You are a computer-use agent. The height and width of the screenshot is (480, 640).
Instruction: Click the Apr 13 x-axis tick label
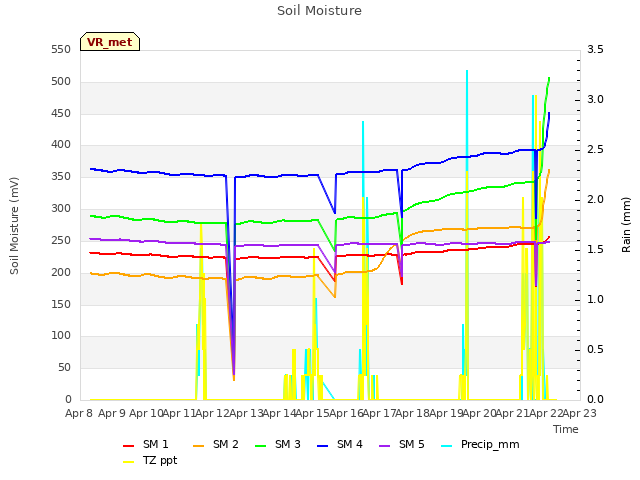pos(246,413)
